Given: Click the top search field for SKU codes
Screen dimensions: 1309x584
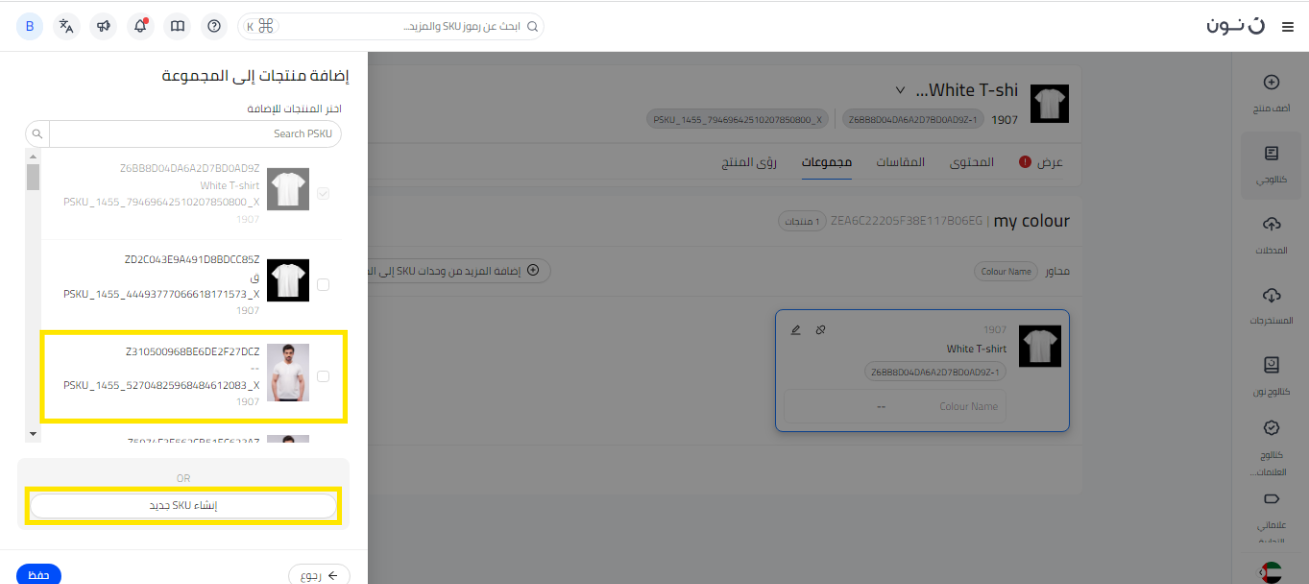Looking at the screenshot, I should tap(391, 26).
